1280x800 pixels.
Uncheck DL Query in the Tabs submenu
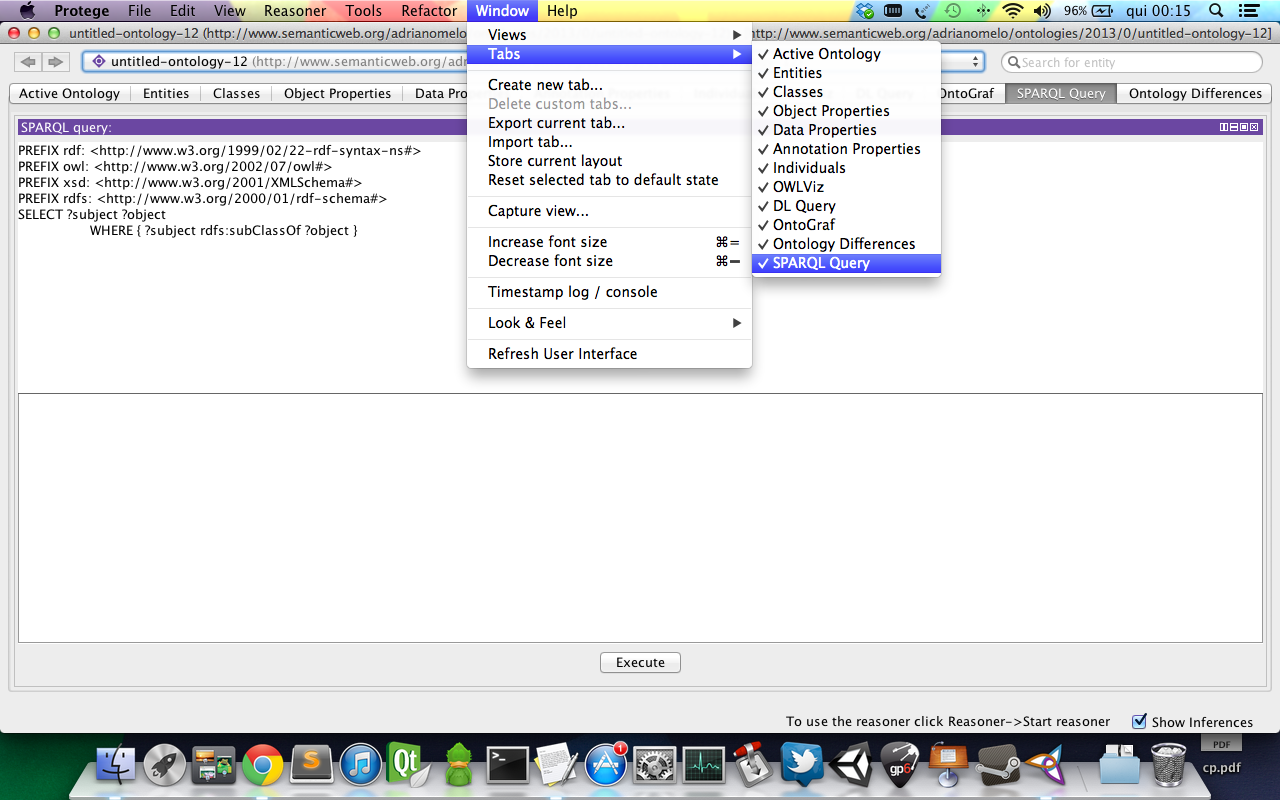pos(846,206)
